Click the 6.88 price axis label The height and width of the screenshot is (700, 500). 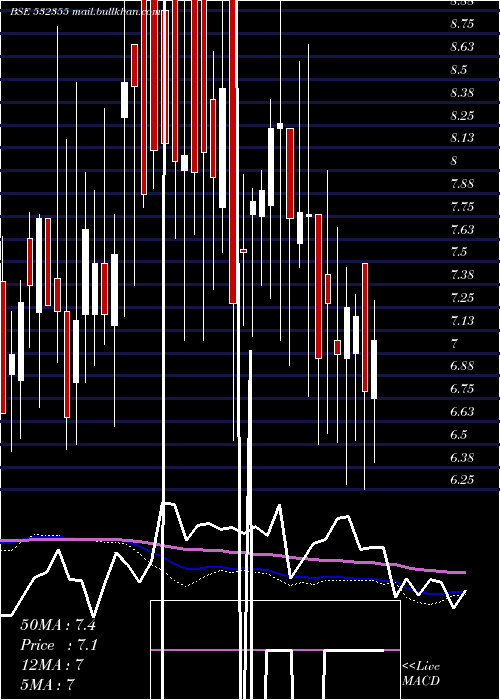click(x=462, y=366)
